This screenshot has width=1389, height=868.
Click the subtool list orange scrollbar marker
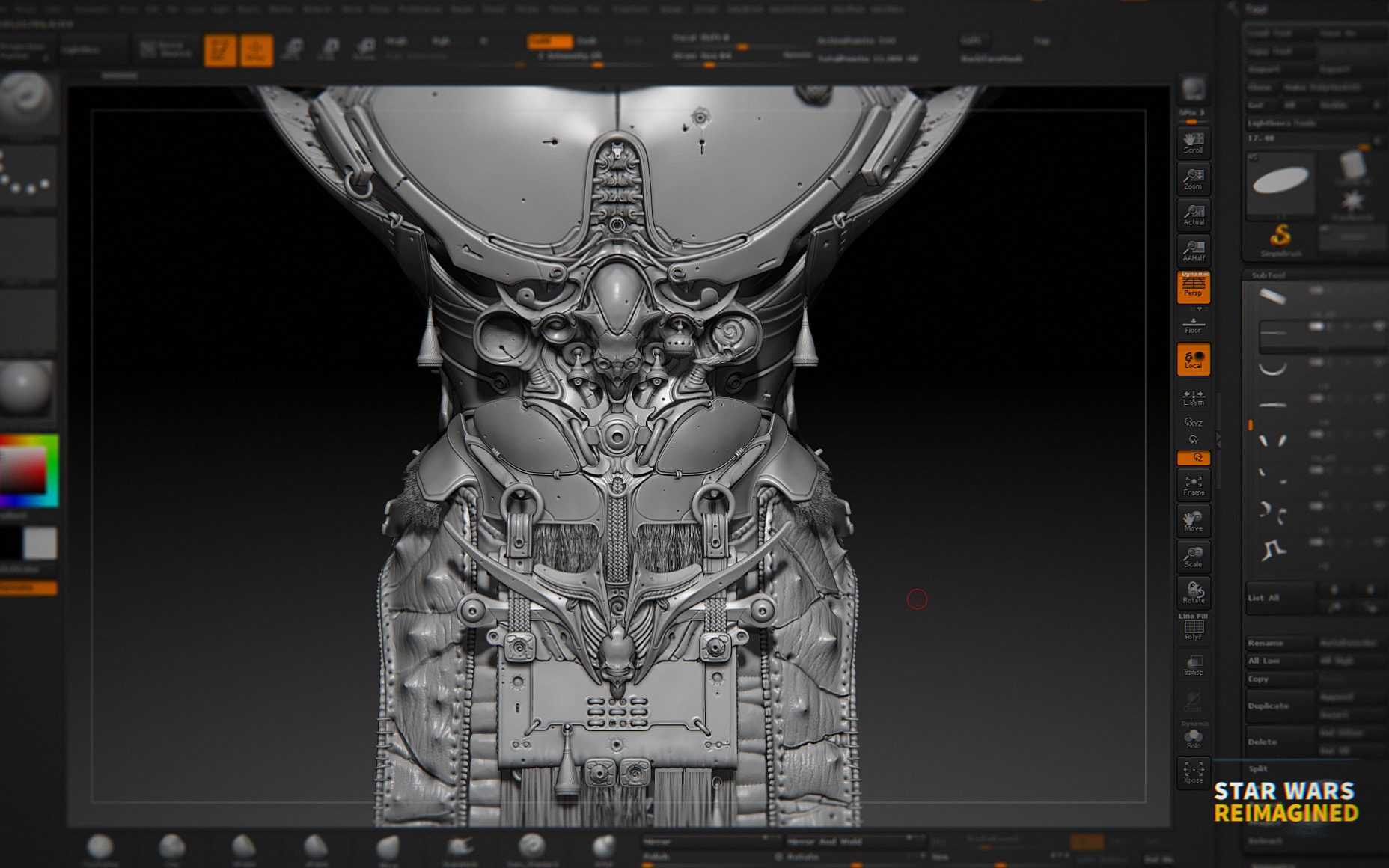click(x=1251, y=424)
